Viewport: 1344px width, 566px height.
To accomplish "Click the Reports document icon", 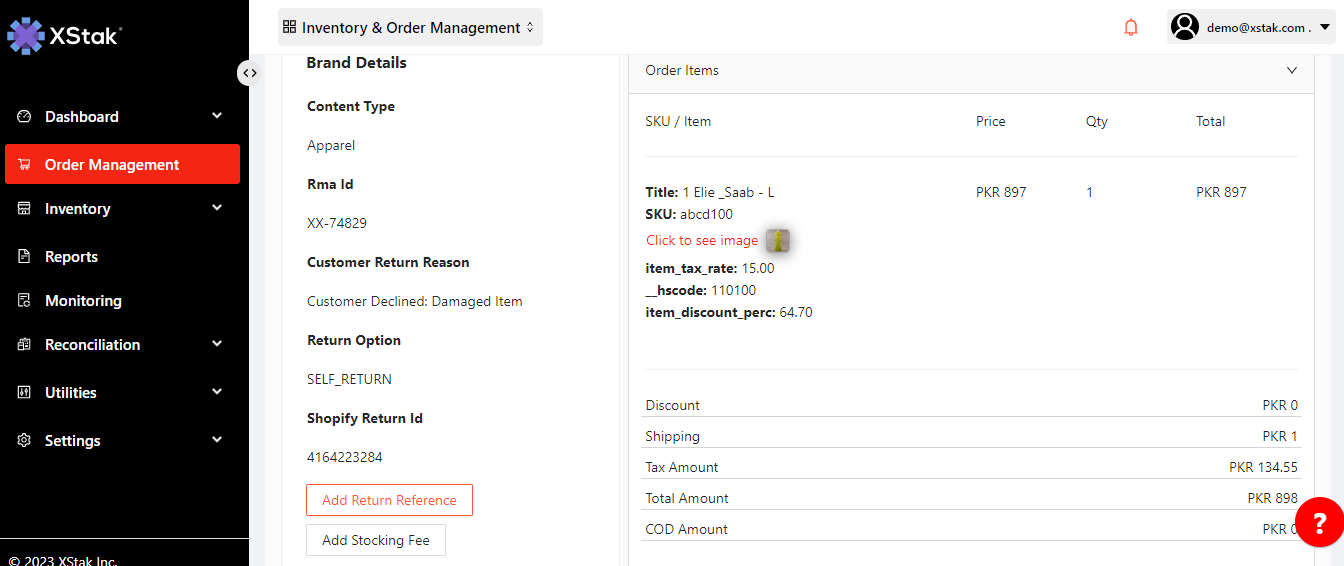I will click(x=25, y=257).
